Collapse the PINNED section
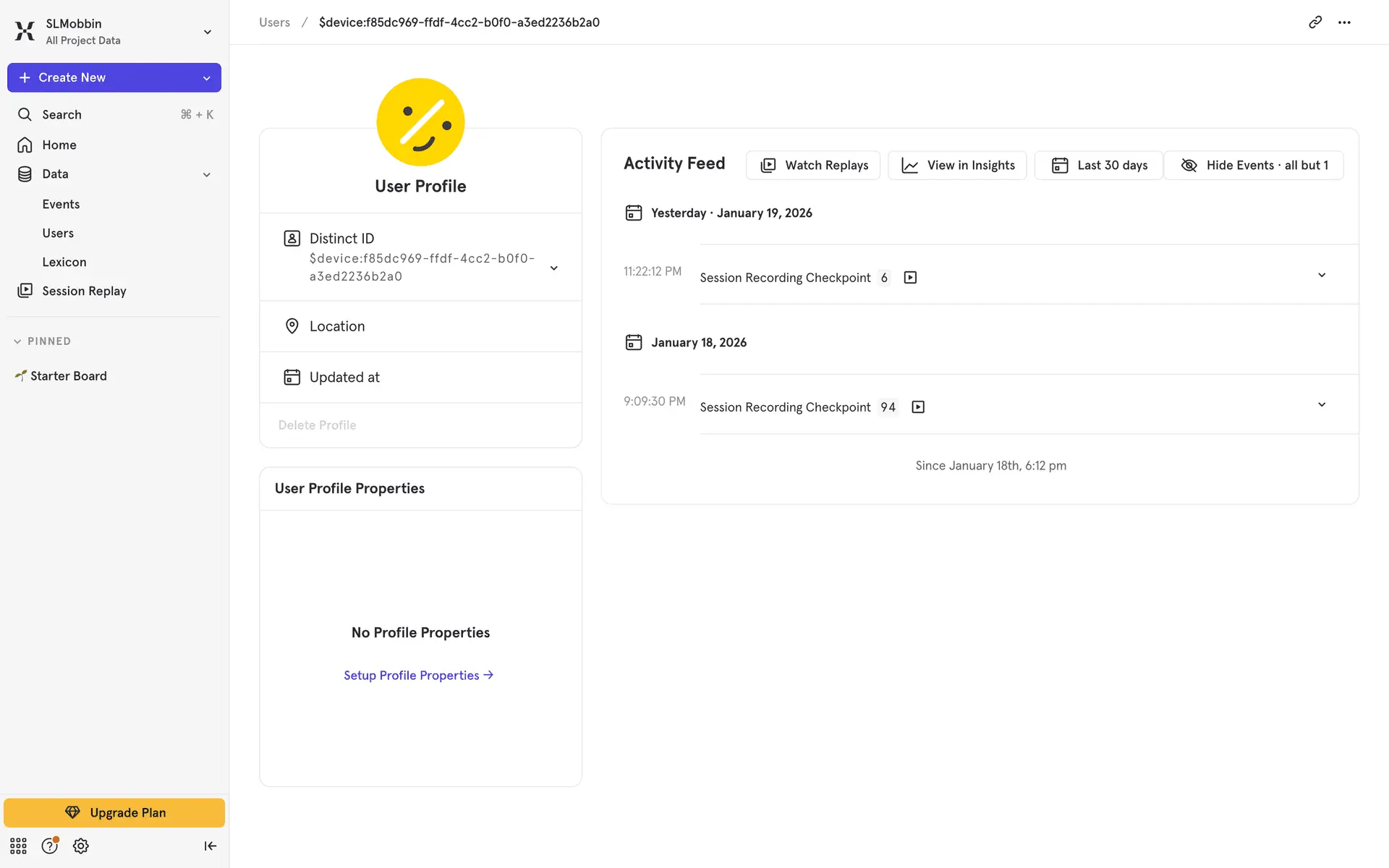Image resolution: width=1389 pixels, height=868 pixels. (x=17, y=341)
